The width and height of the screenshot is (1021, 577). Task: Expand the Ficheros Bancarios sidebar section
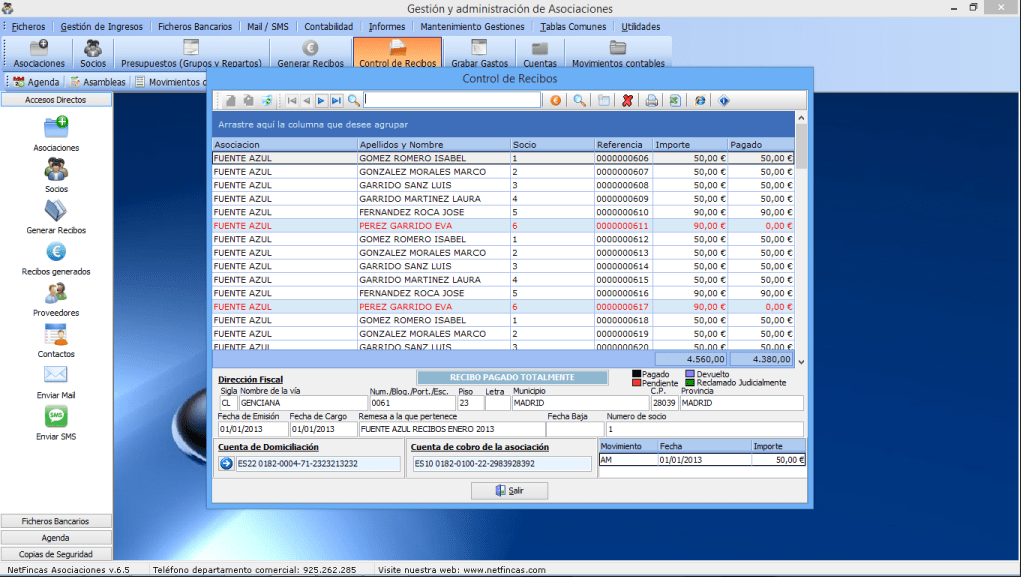tap(56, 521)
